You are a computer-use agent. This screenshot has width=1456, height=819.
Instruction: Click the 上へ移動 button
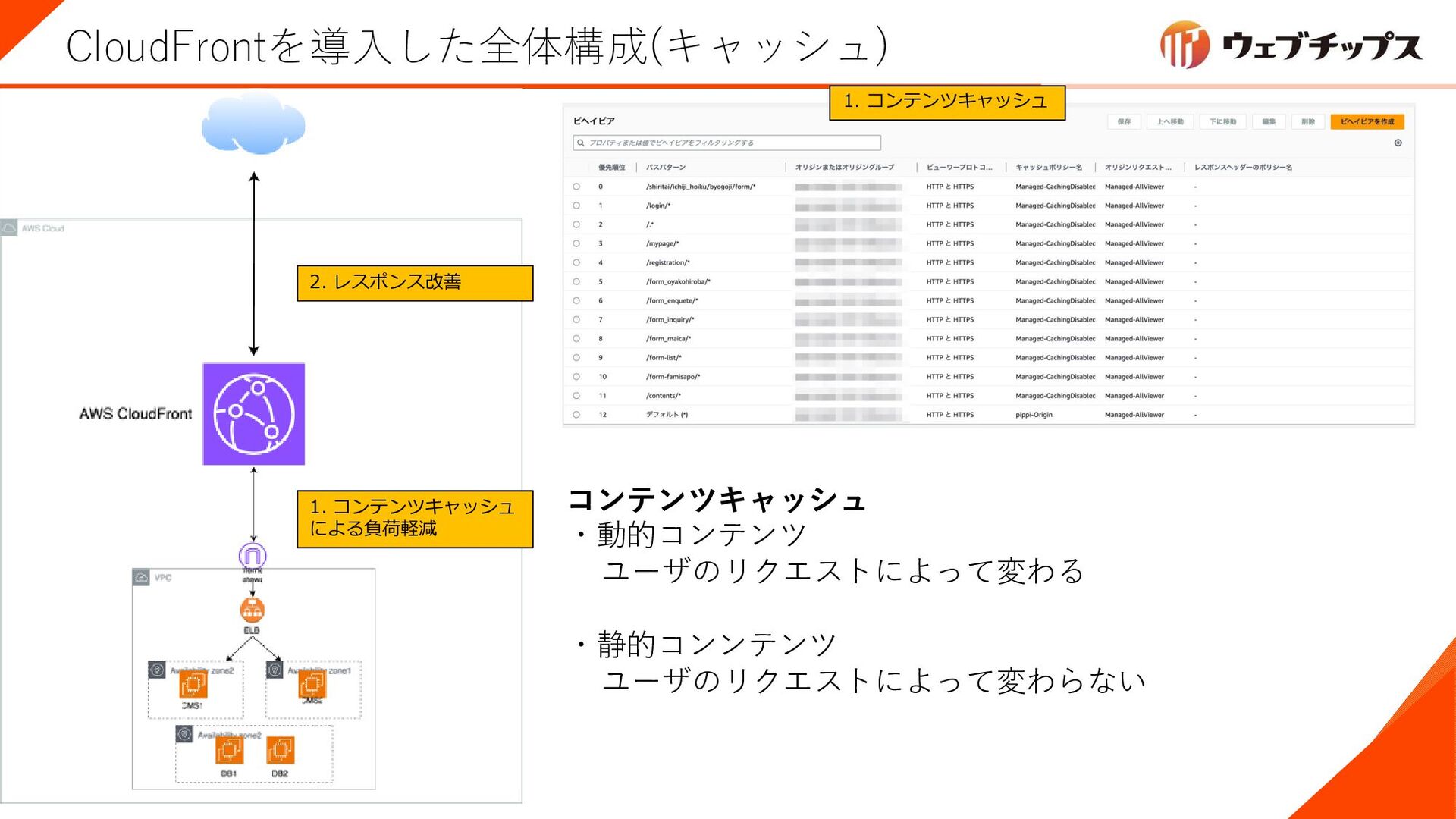click(1170, 121)
